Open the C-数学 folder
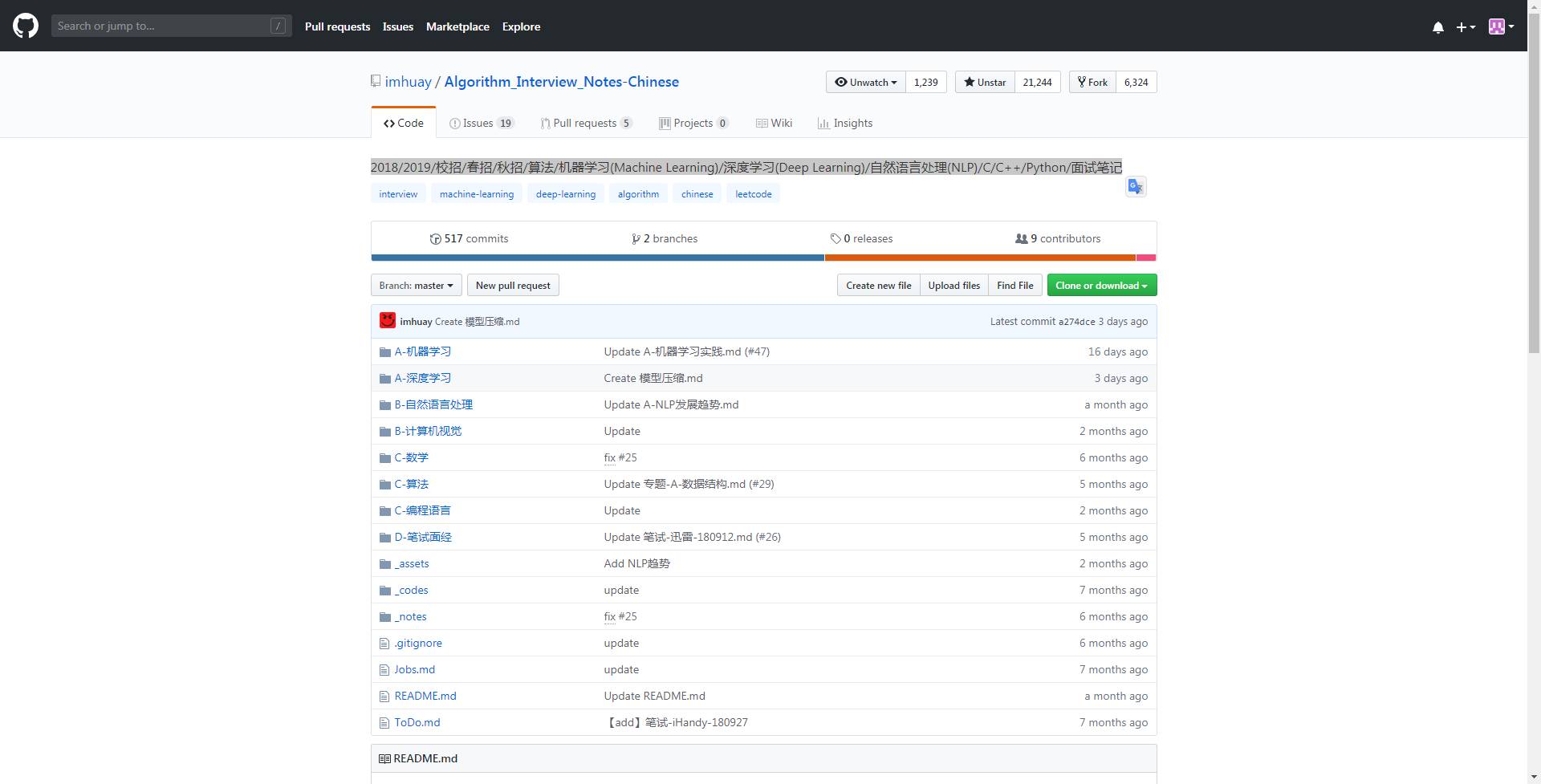This screenshot has width=1541, height=784. 411,457
